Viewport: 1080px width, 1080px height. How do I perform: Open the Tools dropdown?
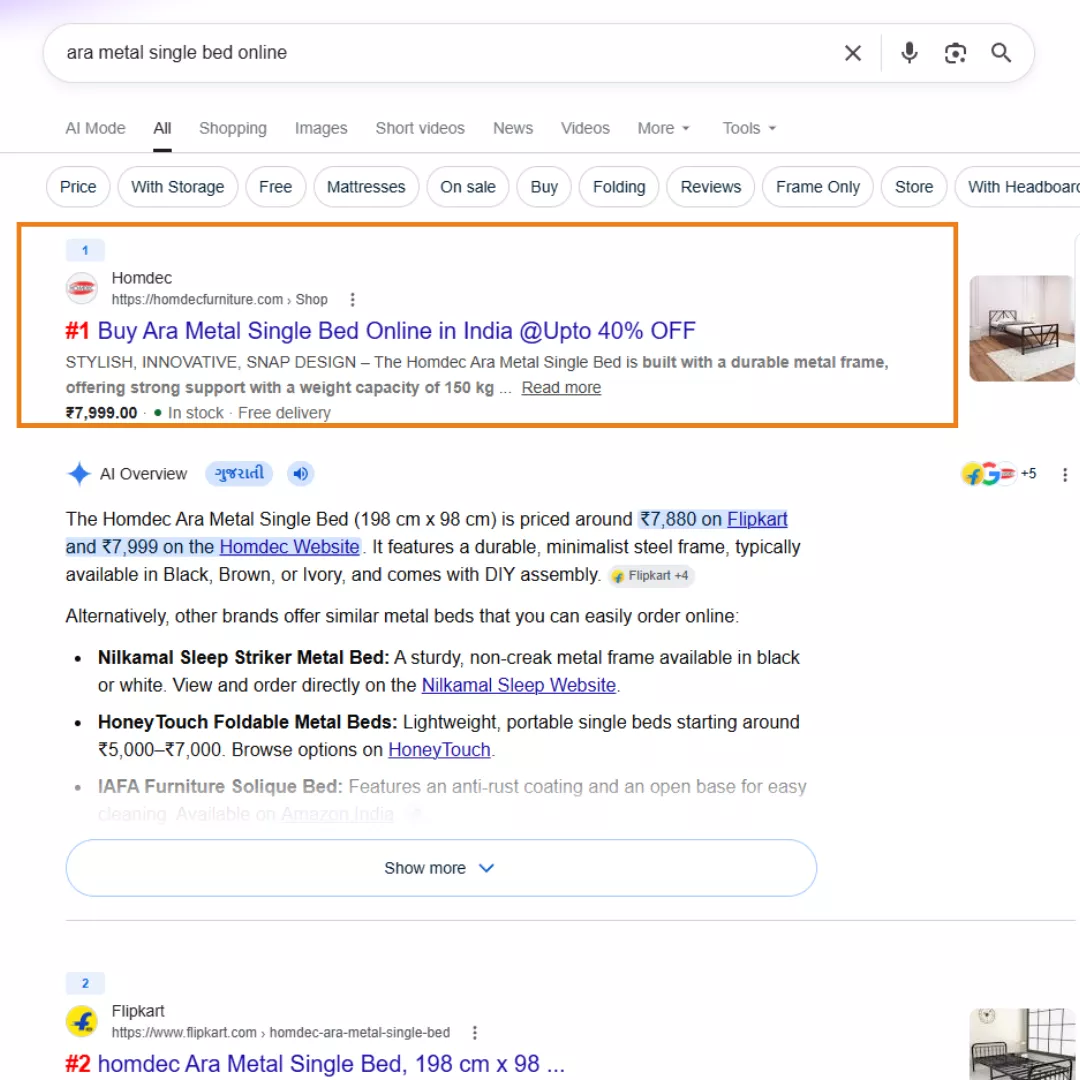749,129
